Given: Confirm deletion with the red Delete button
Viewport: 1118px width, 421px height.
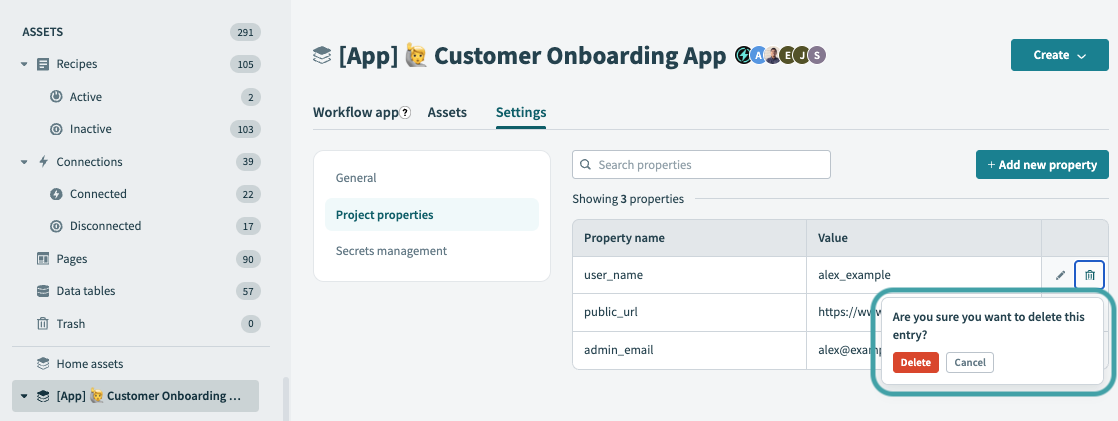Looking at the screenshot, I should [x=915, y=363].
